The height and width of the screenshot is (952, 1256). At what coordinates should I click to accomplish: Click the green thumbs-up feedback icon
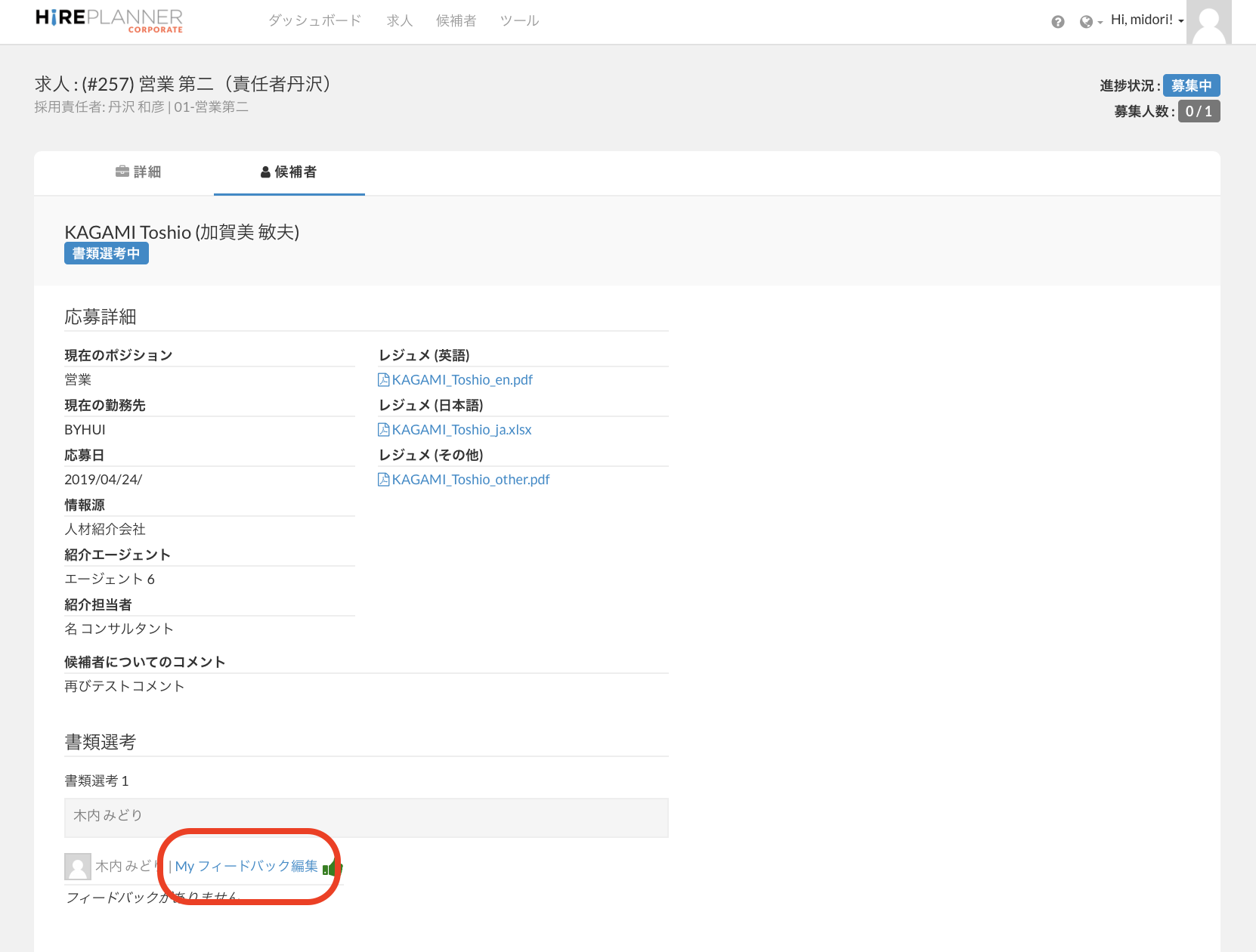click(332, 867)
